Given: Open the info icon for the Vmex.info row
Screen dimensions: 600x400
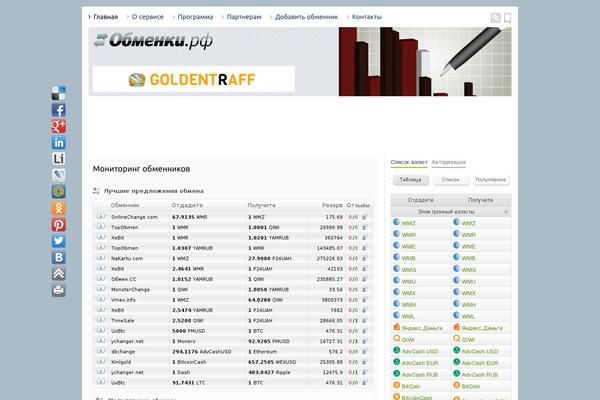Looking at the screenshot, I should [x=101, y=299].
